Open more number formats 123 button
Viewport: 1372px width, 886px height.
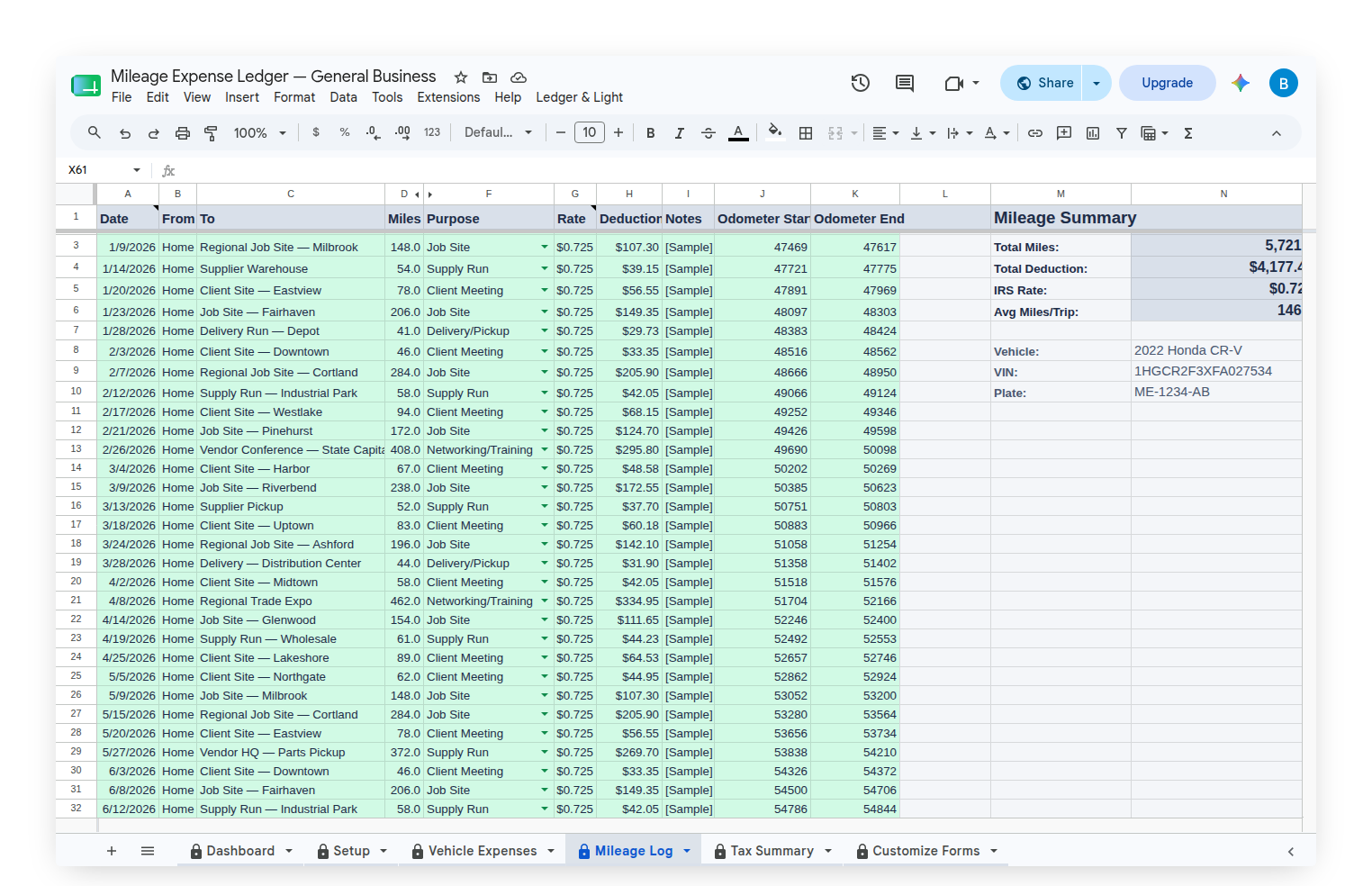click(x=432, y=132)
